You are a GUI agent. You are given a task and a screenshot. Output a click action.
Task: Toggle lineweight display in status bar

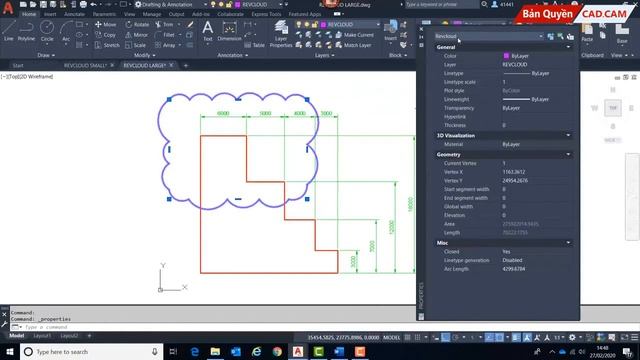tap(516, 338)
